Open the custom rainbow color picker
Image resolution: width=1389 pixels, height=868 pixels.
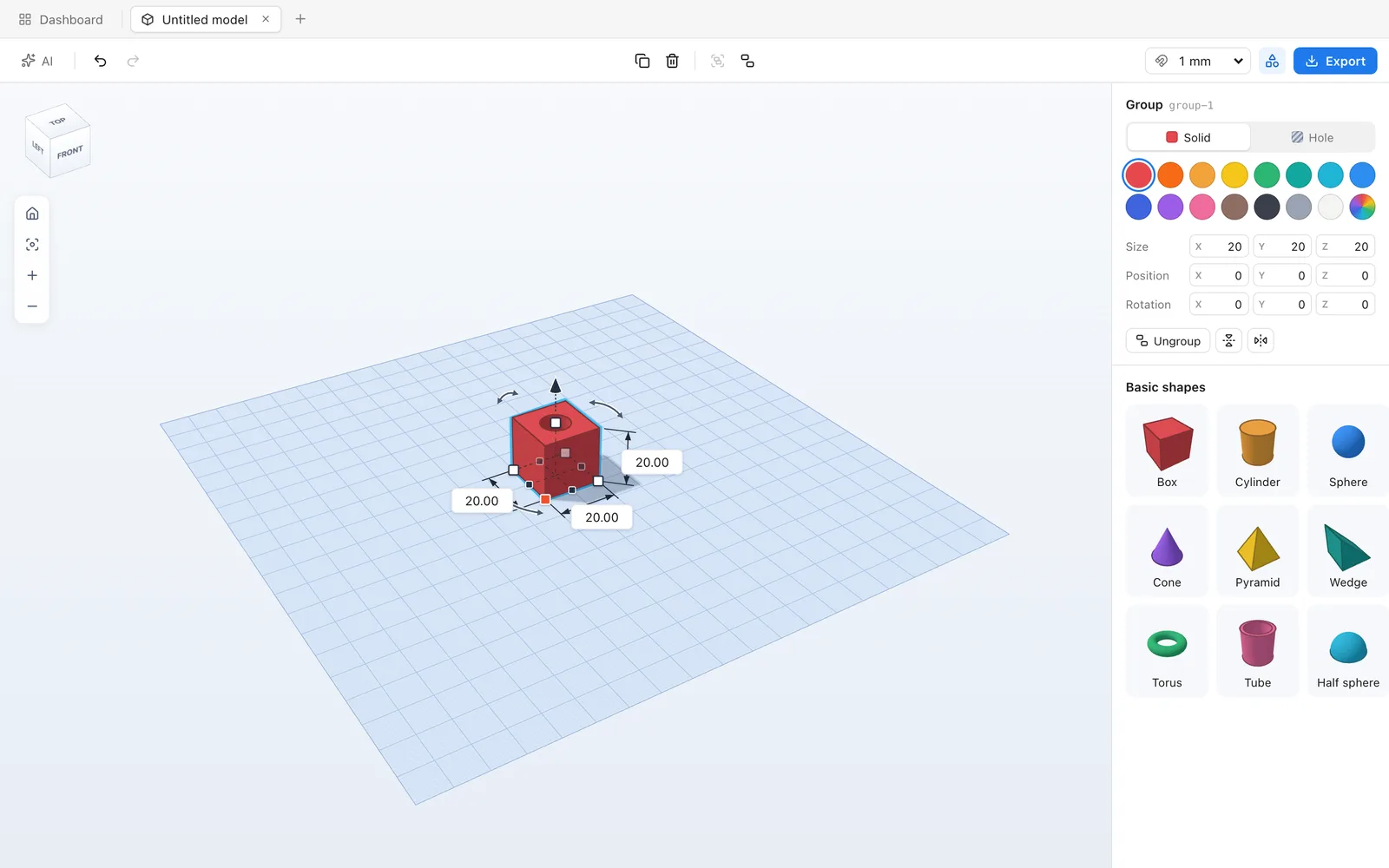(1362, 207)
